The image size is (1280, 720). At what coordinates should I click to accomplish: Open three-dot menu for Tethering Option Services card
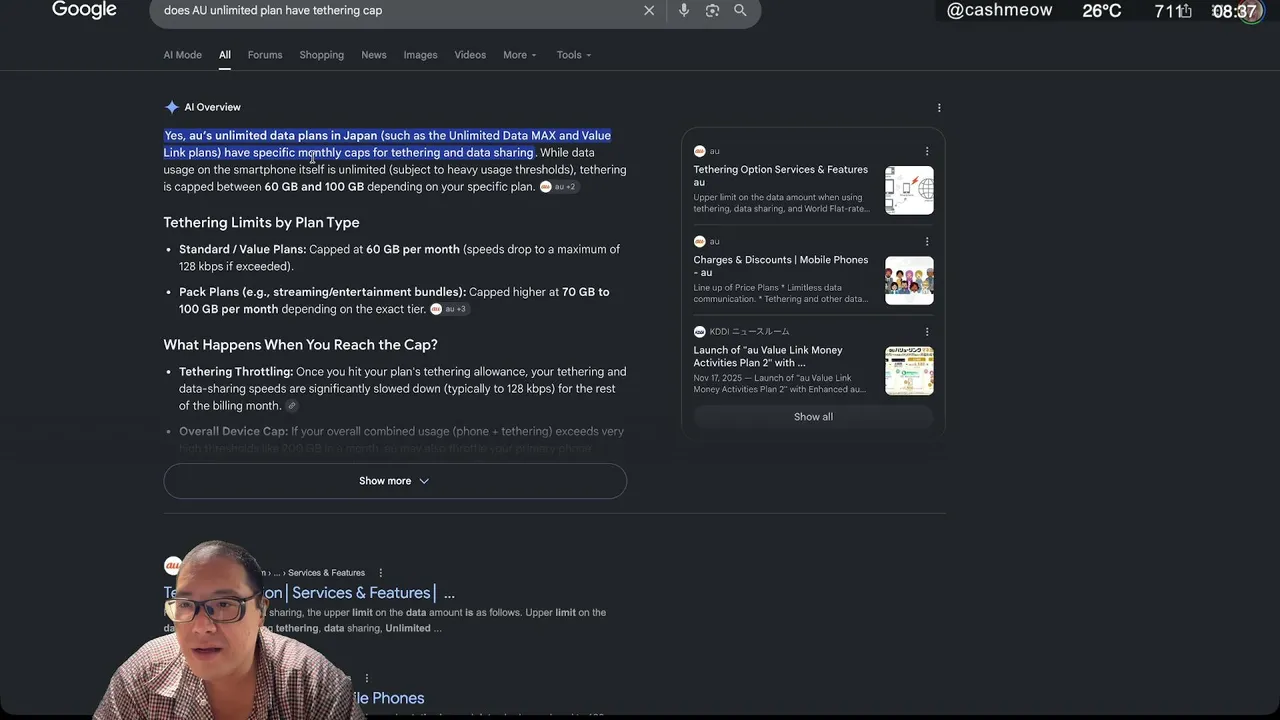927,151
